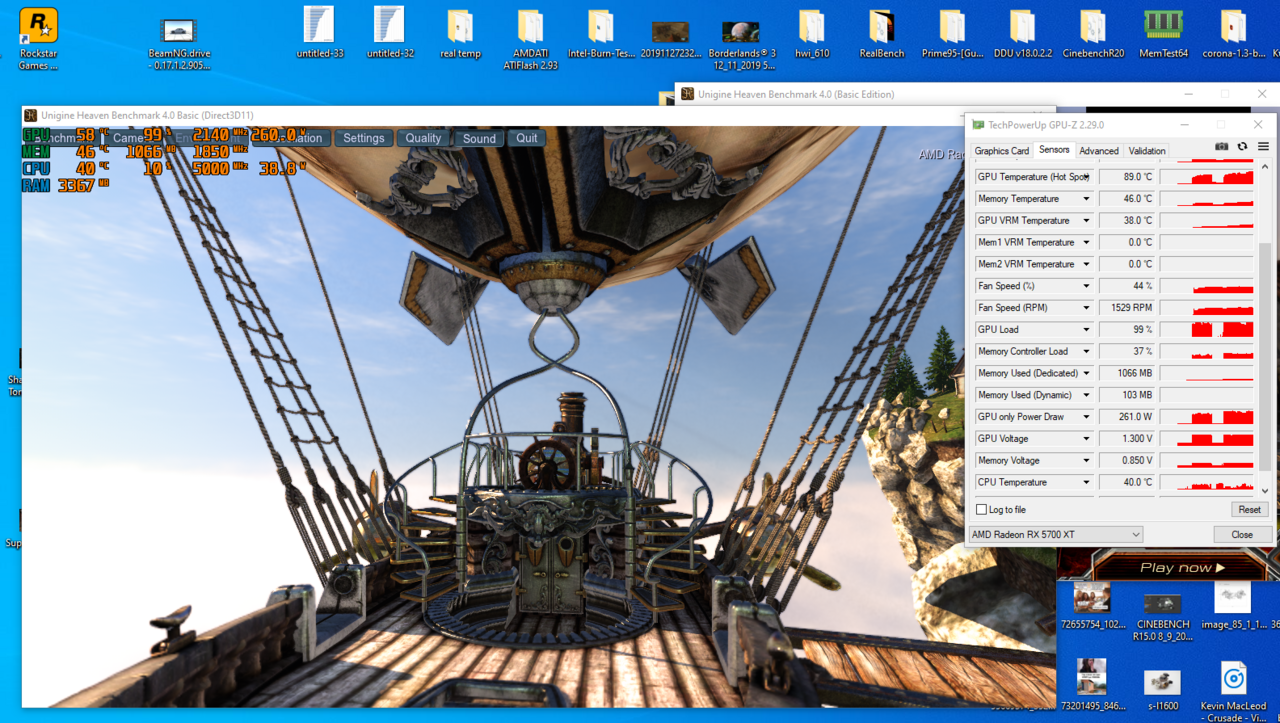The width and height of the screenshot is (1280, 723).
Task: Click GPU-Z scrollbar down arrow
Action: pyautogui.click(x=1265, y=491)
